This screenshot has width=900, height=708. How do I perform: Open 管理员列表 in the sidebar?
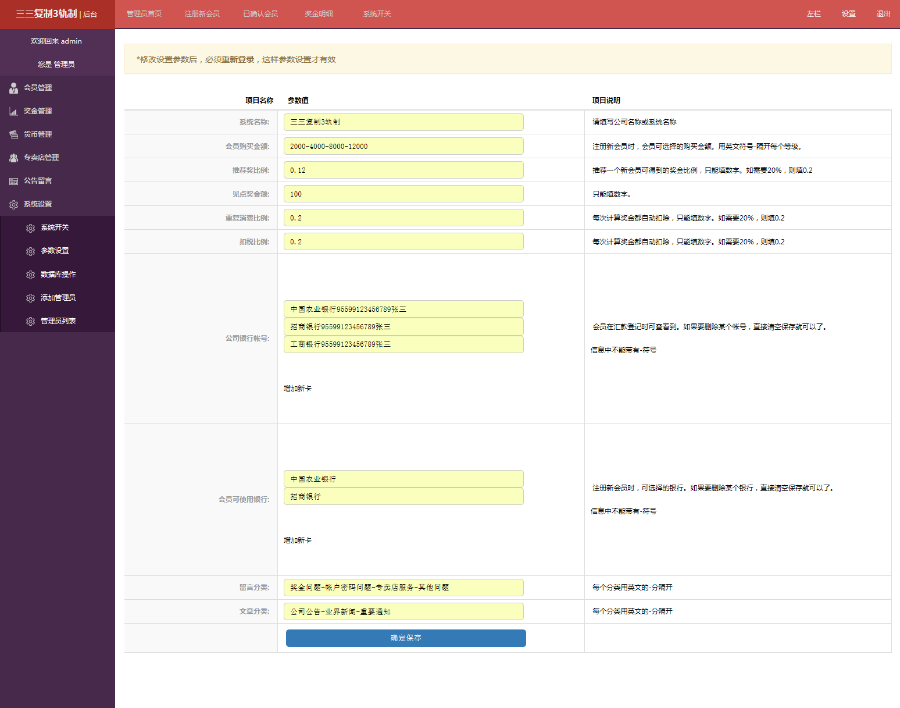58,321
